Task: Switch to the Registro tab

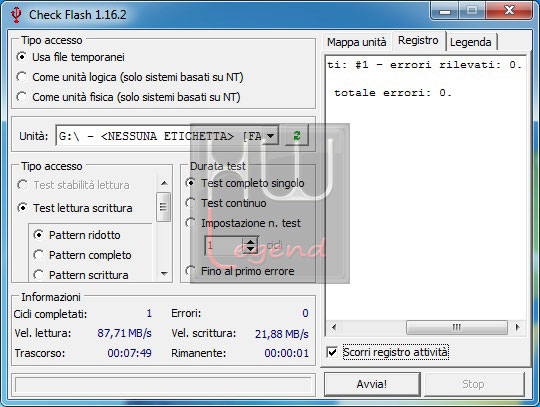Action: pyautogui.click(x=418, y=40)
